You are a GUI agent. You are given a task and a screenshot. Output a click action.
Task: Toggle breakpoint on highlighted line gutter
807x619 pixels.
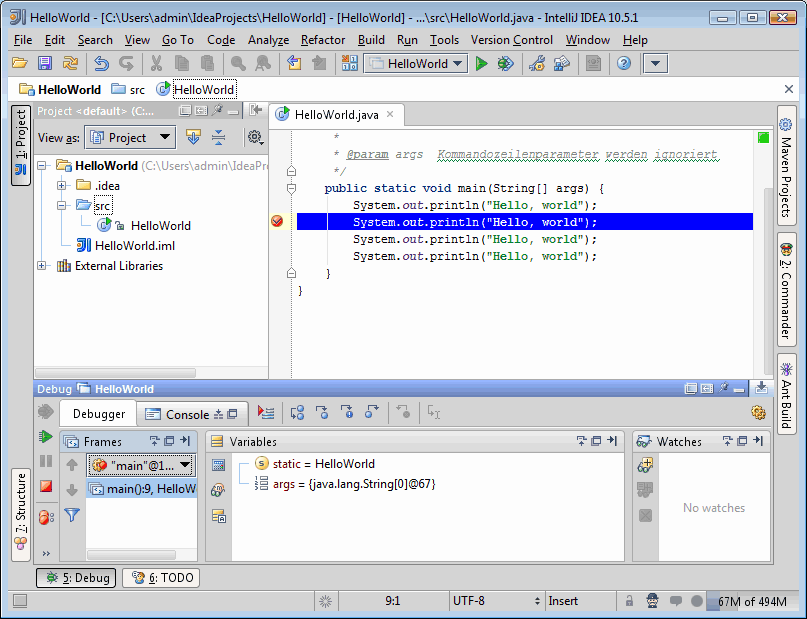(x=277, y=221)
